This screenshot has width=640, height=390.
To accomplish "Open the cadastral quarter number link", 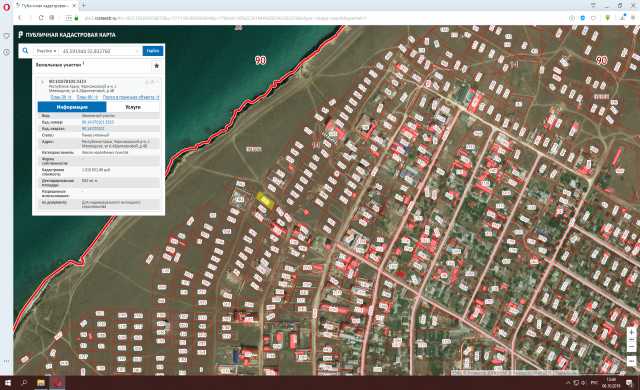I will click(93, 129).
